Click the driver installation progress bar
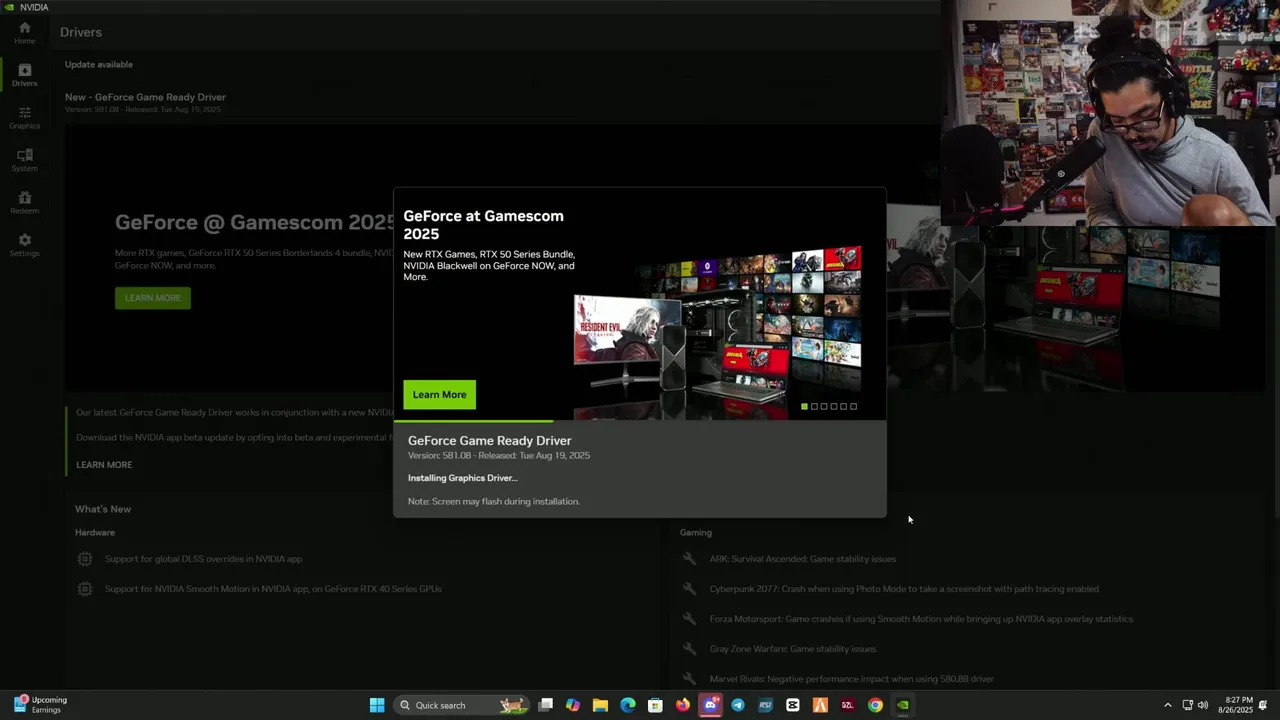Viewport: 1280px width, 720px height. click(640, 421)
